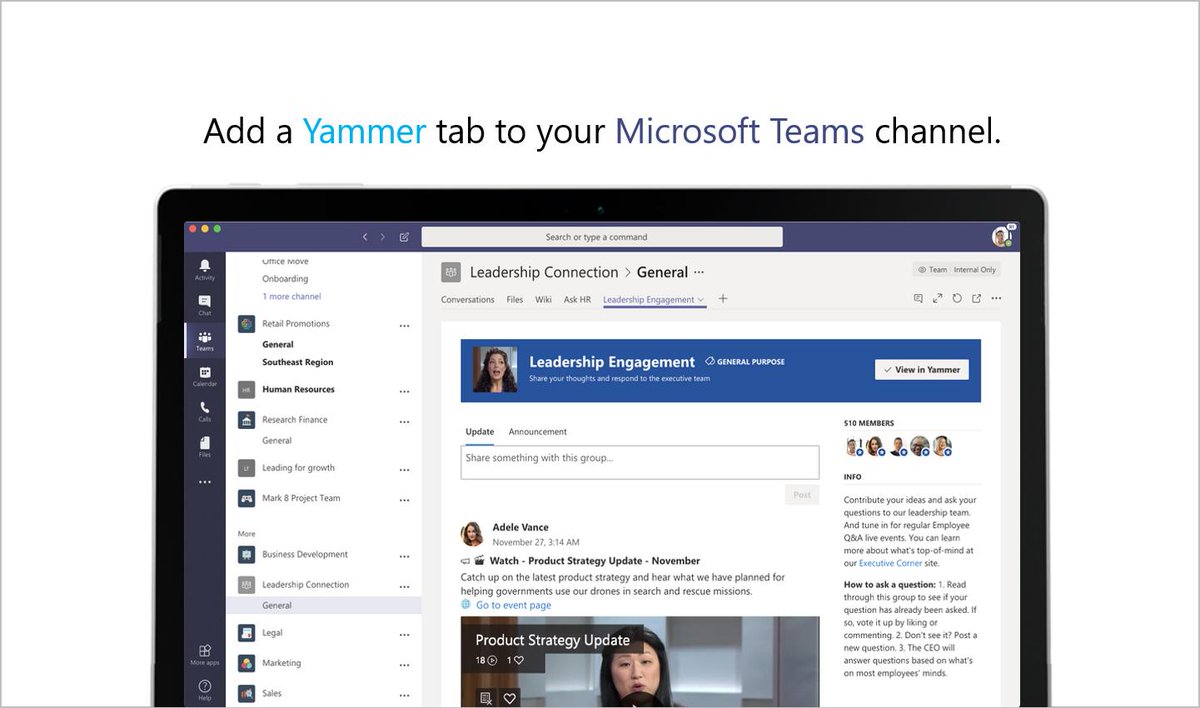Screen dimensions: 1200x708
Task: Open Leading for growth team options menu
Action: 404,469
